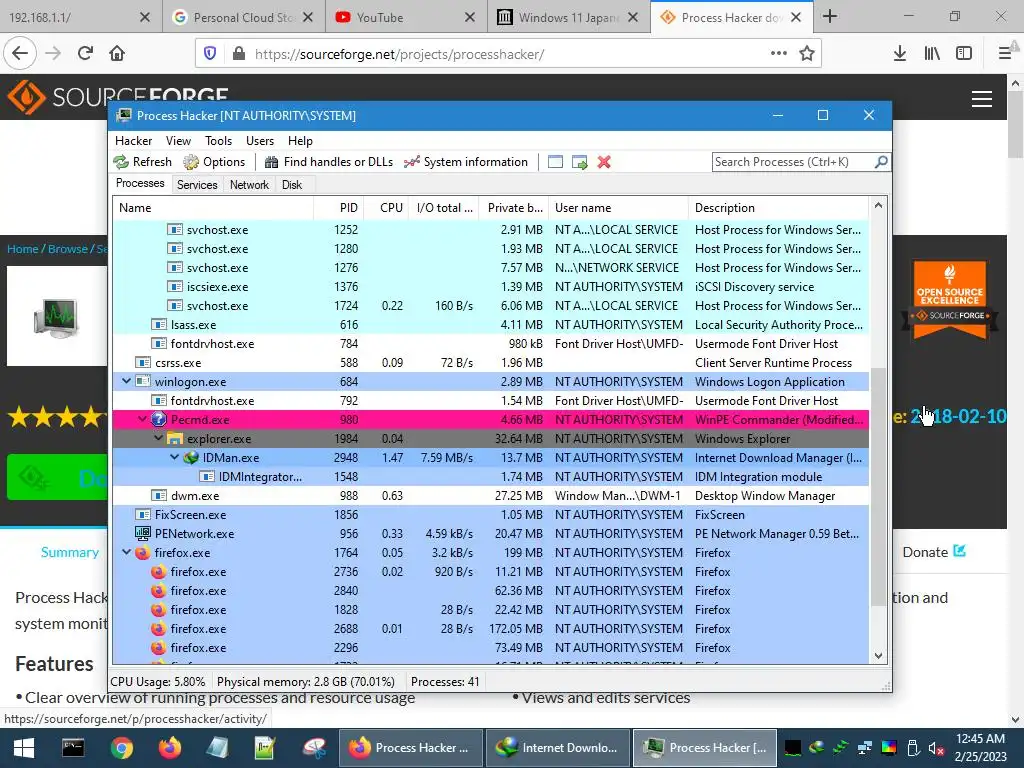Click the tracking protection shield icon

click(210, 54)
